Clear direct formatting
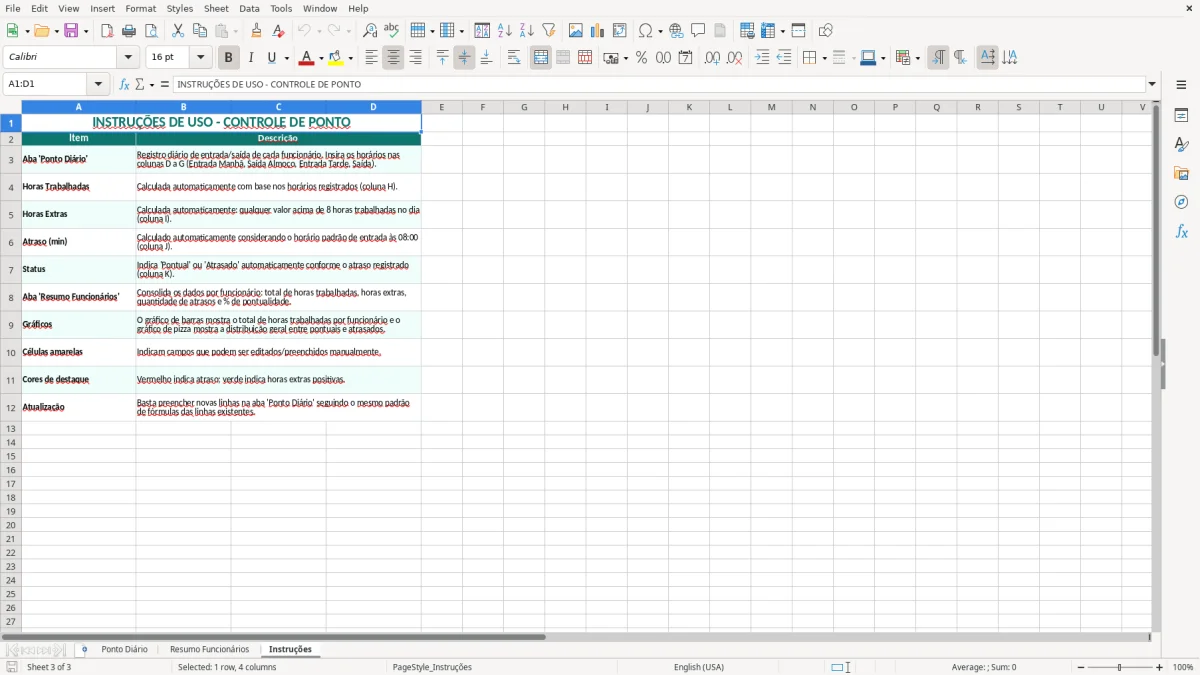Image resolution: width=1200 pixels, height=675 pixels. 278,31
